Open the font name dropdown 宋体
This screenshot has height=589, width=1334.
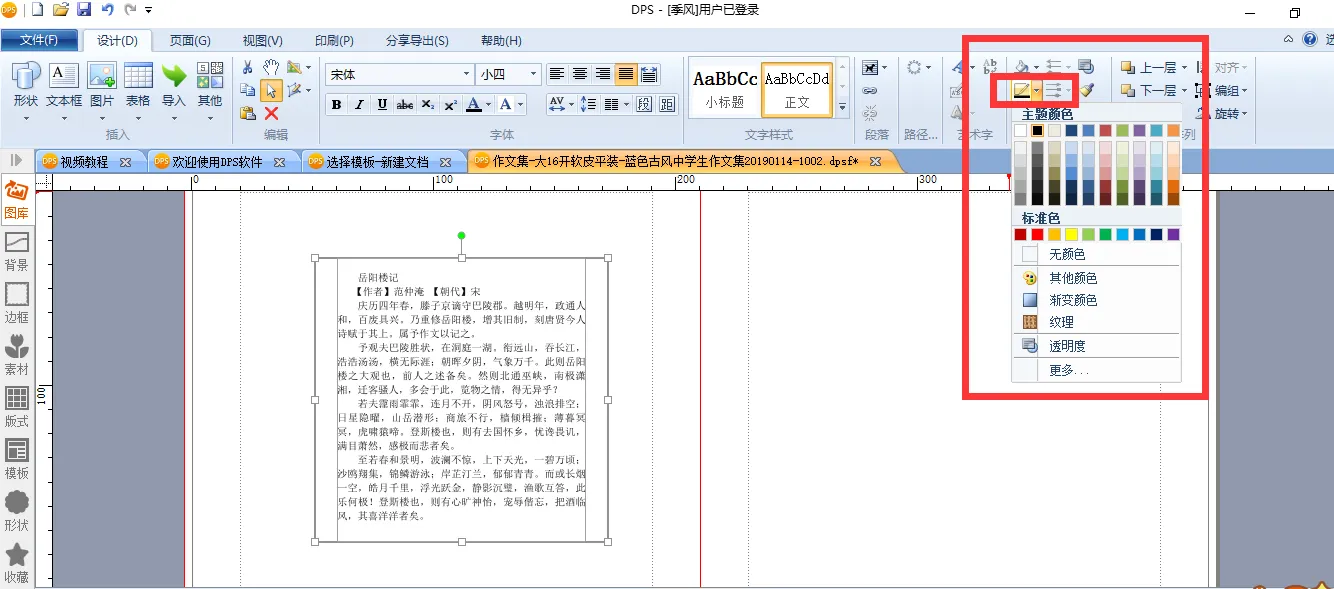tap(466, 74)
